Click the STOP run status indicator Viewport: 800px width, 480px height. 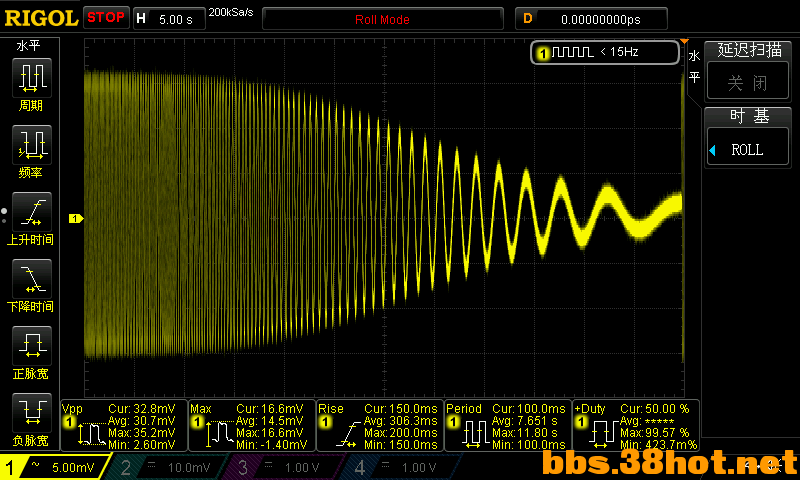pos(106,17)
